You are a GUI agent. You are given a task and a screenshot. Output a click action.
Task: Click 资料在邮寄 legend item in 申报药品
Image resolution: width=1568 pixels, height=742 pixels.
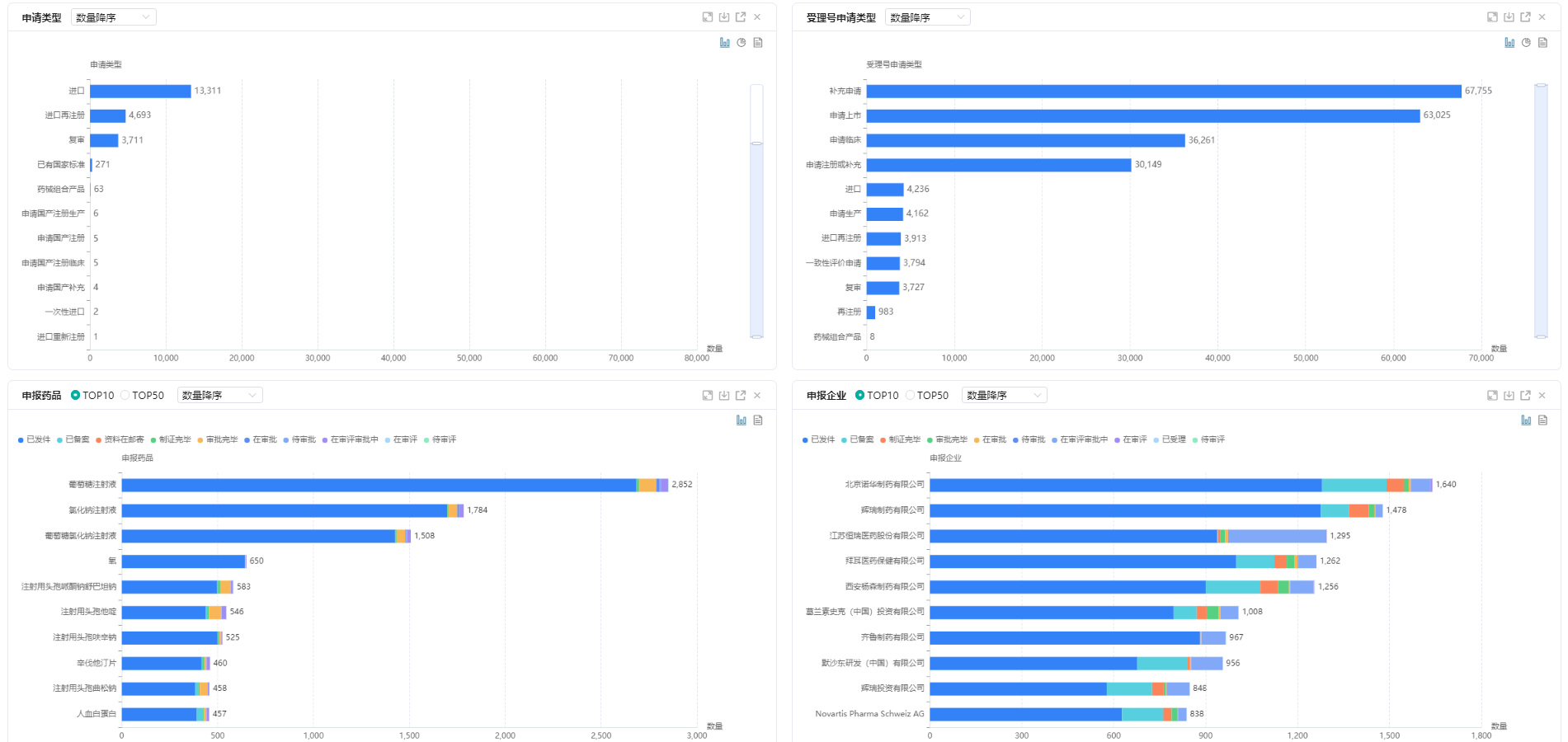point(120,440)
